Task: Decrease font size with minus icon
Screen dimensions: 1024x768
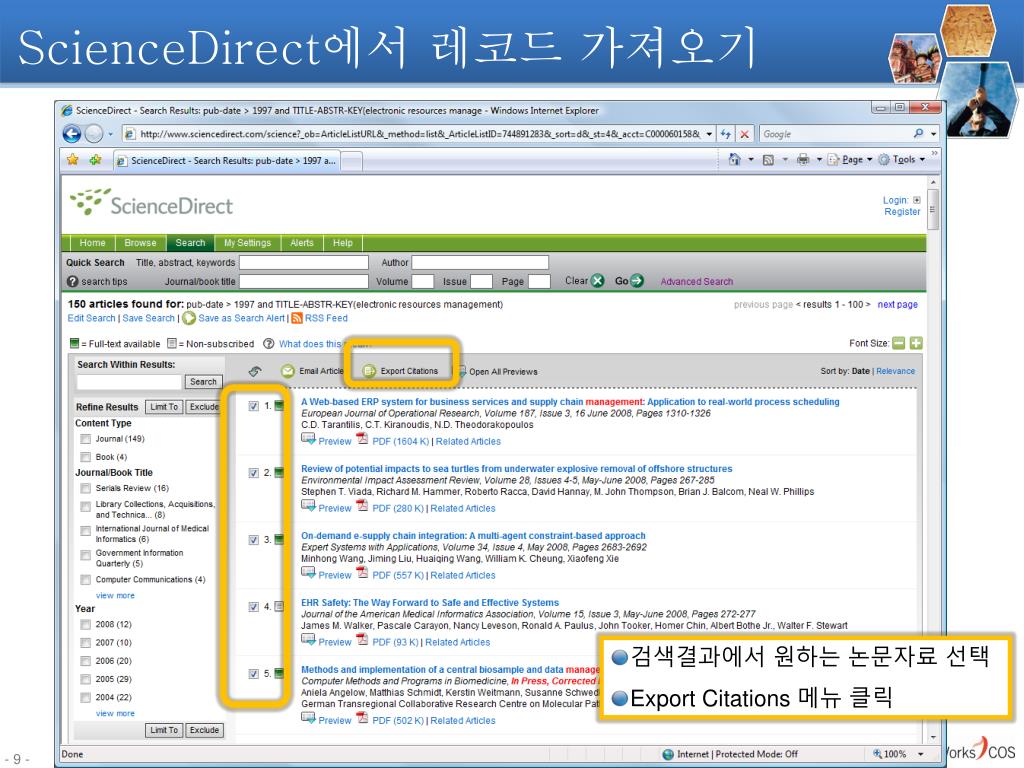Action: pyautogui.click(x=899, y=343)
